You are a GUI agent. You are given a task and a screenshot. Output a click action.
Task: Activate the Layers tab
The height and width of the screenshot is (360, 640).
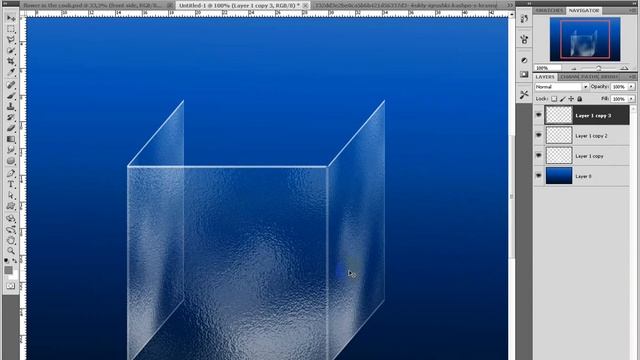pyautogui.click(x=545, y=77)
